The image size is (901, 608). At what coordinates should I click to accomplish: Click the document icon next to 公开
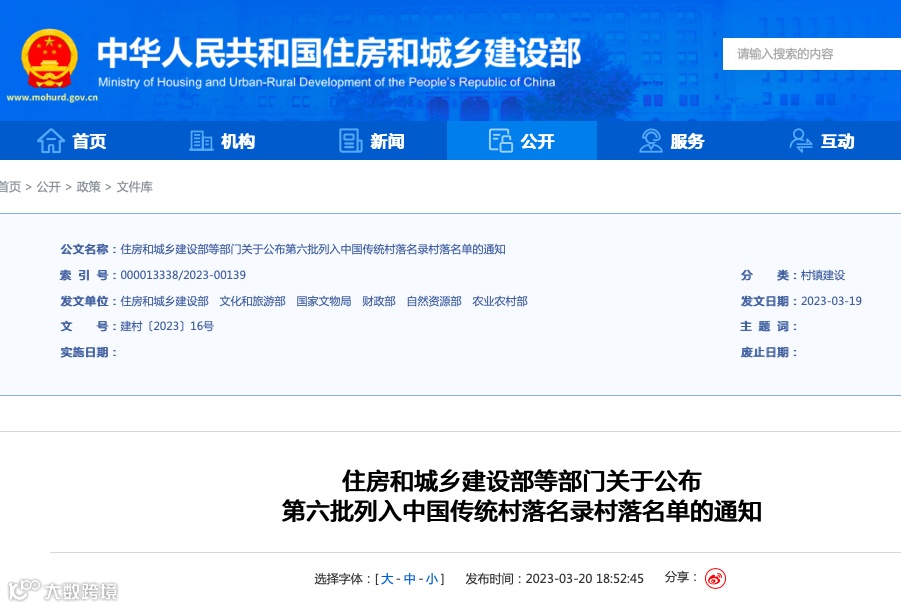point(500,141)
